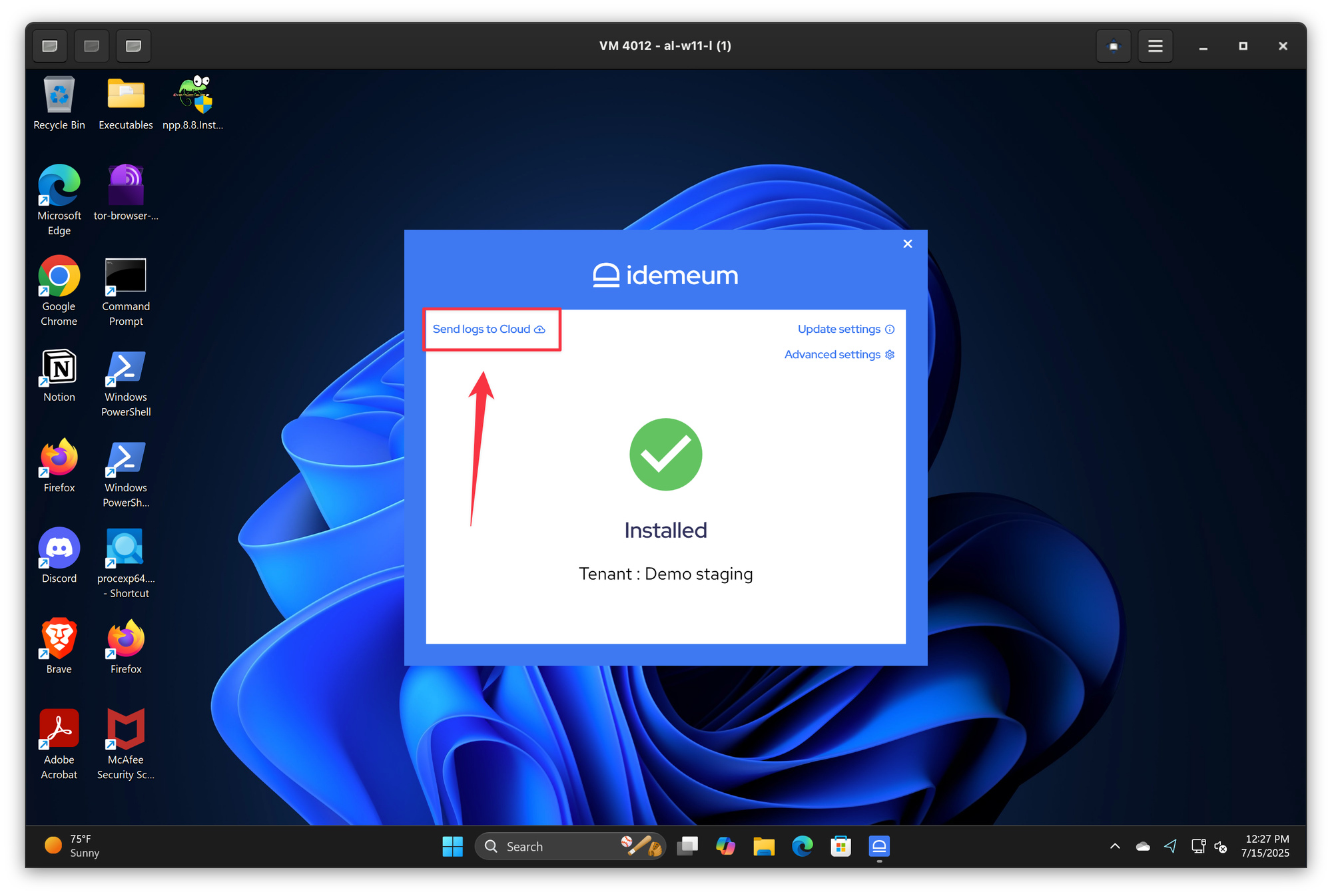Click the taskbar Search box
Screen dimensions: 1332x896
pos(570,846)
